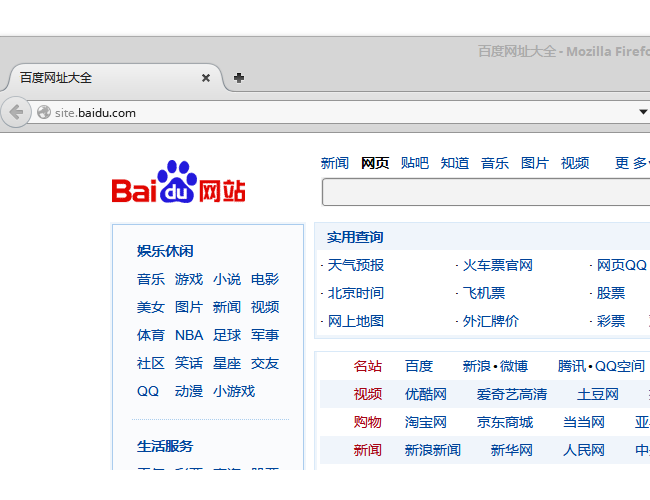The width and height of the screenshot is (650, 500).
Task: Click the 娱乐休闲 section heading
Action: tap(165, 251)
